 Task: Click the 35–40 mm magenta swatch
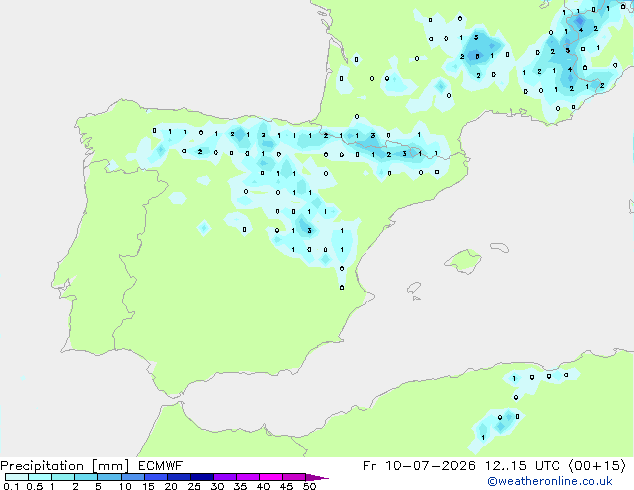[247, 477]
